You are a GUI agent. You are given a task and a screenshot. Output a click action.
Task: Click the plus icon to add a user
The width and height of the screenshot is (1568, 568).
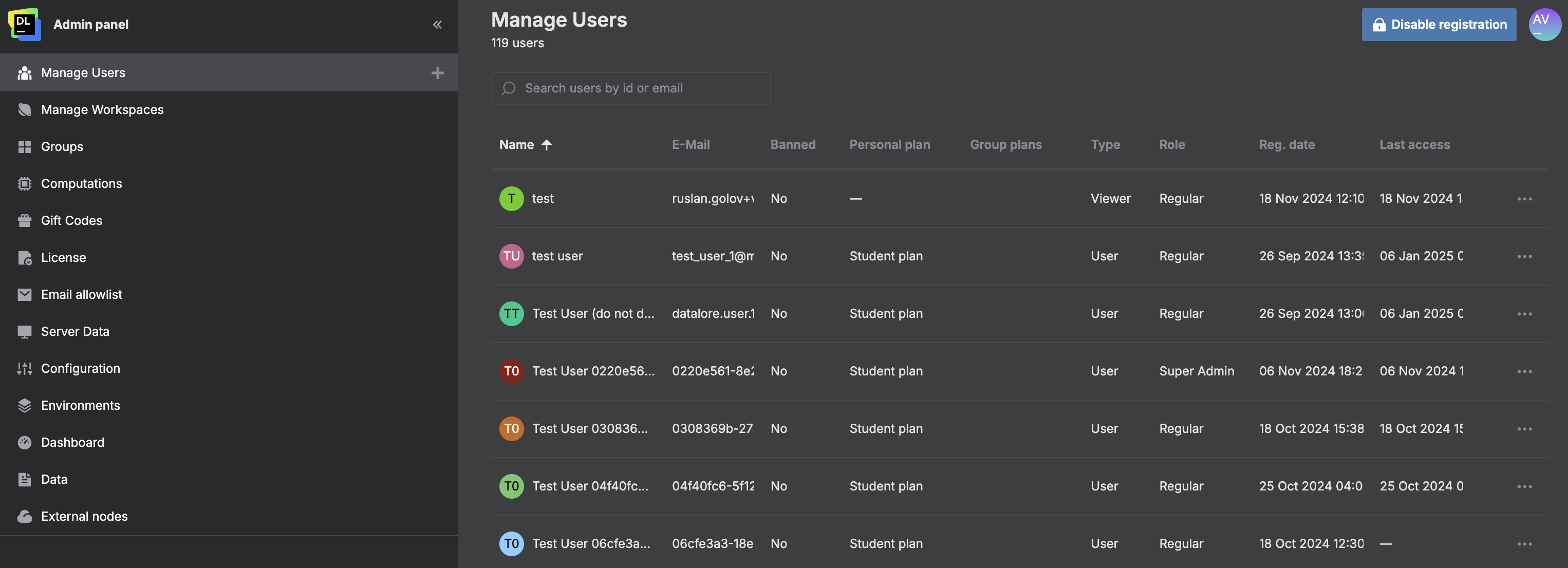438,72
